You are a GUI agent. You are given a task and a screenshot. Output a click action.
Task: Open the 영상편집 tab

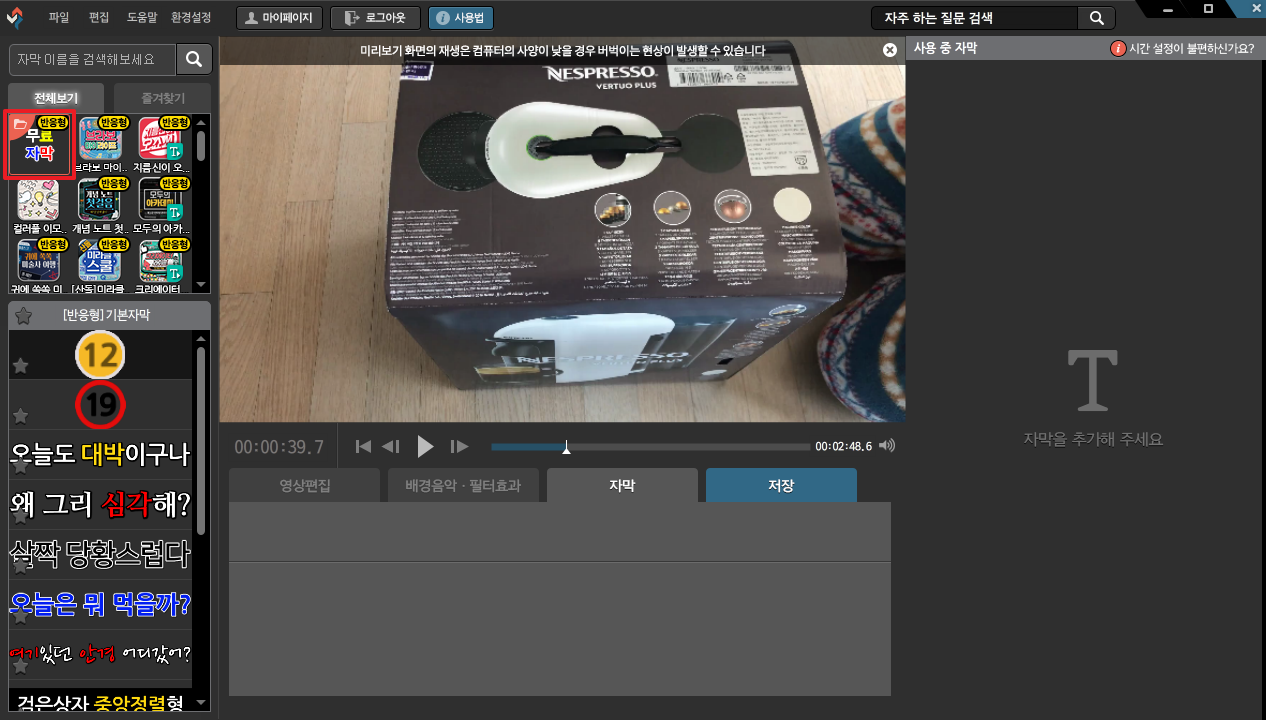[305, 485]
